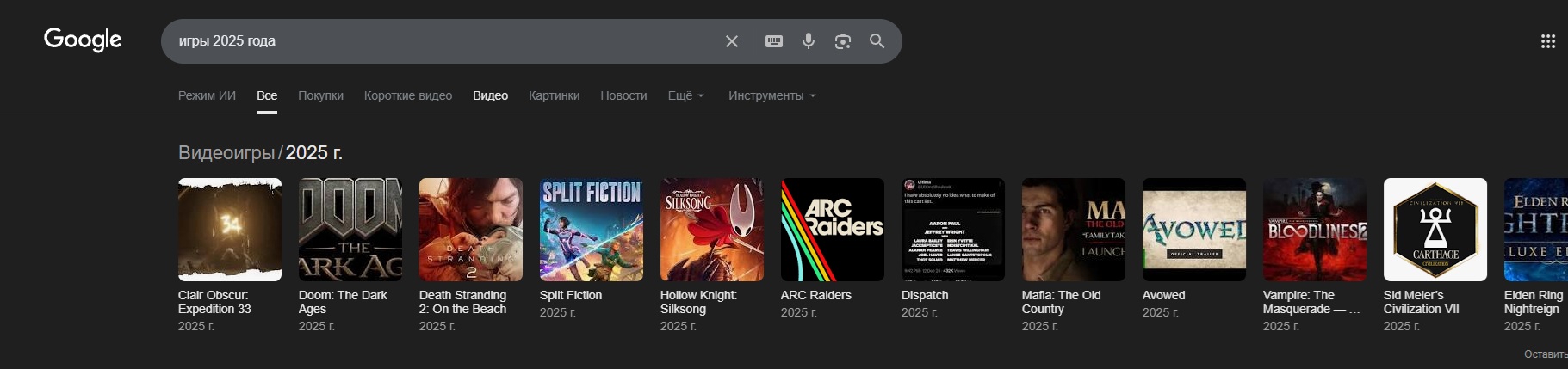The height and width of the screenshot is (369, 1568).
Task: Click the ARC Raiders title text
Action: click(815, 295)
